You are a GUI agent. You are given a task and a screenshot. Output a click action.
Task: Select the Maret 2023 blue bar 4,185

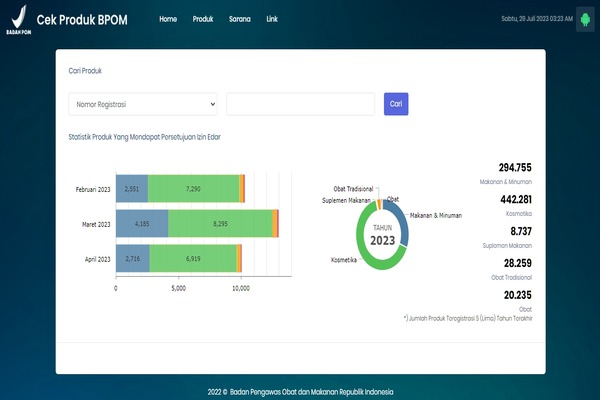142,224
